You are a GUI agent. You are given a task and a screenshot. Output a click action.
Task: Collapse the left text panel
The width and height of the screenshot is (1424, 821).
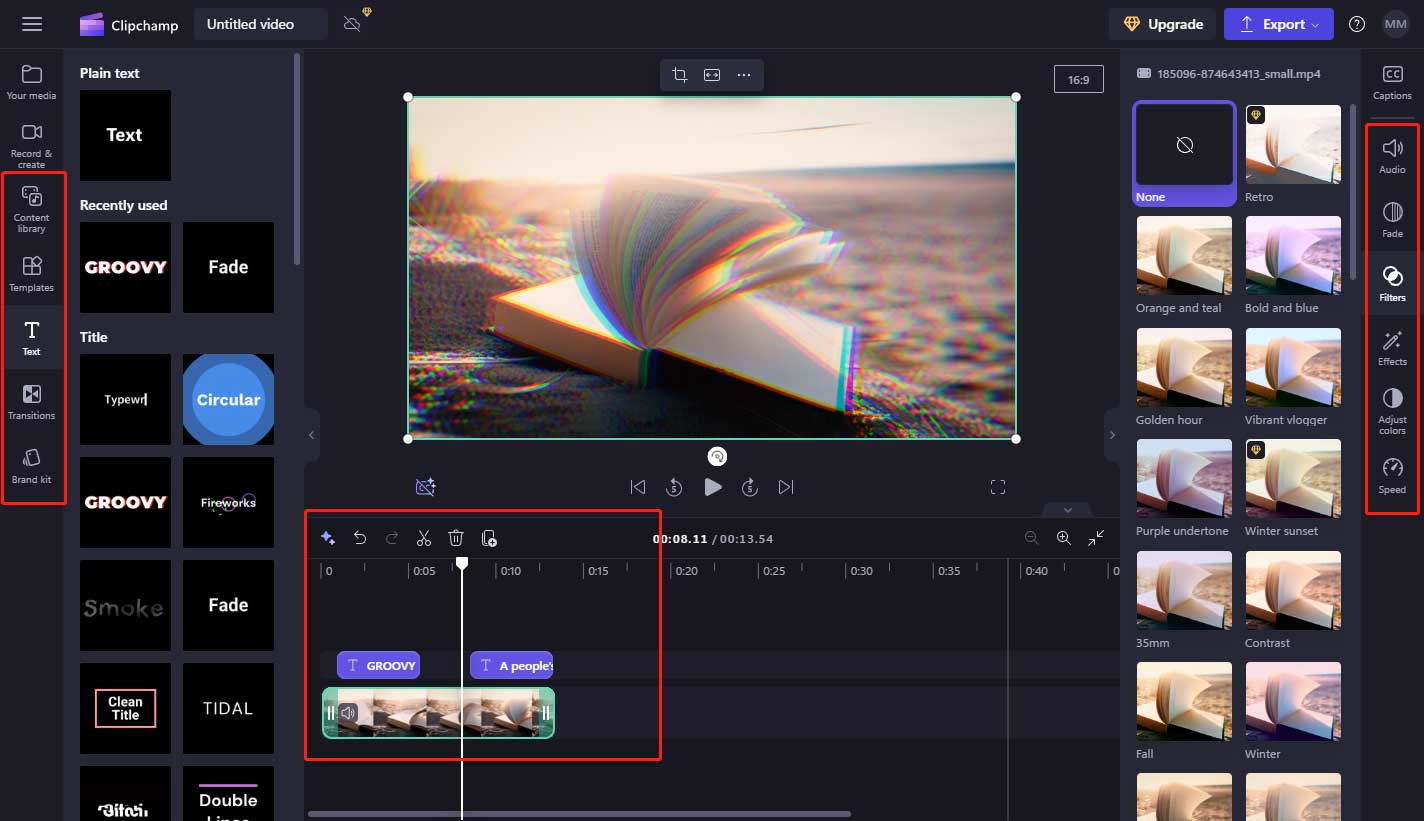311,435
